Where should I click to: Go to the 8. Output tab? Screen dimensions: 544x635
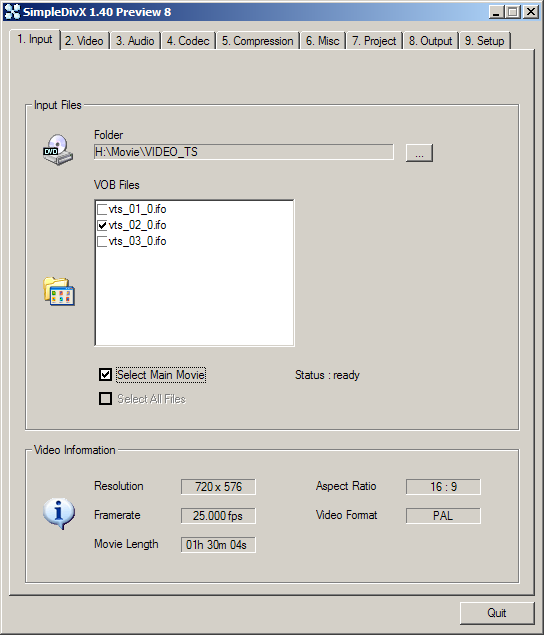430,41
